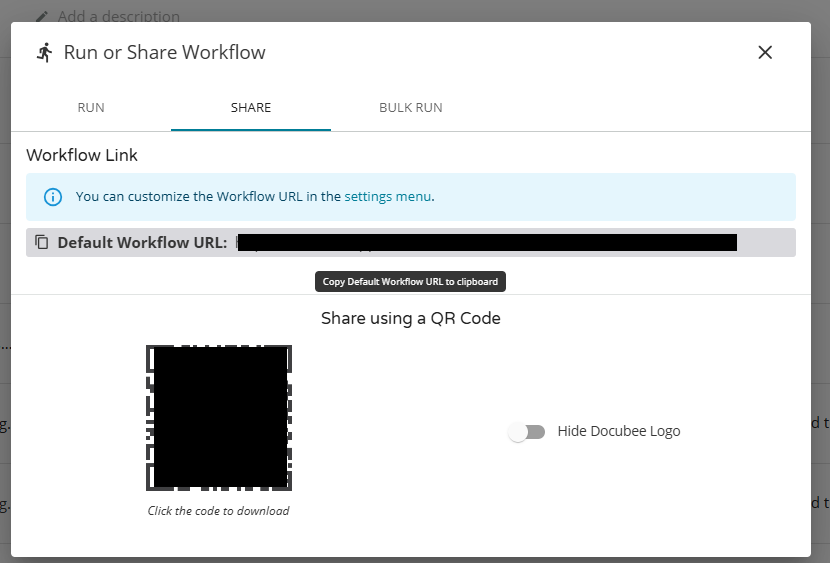This screenshot has width=830, height=563.
Task: Select the SHARE tab
Action: 251,107
